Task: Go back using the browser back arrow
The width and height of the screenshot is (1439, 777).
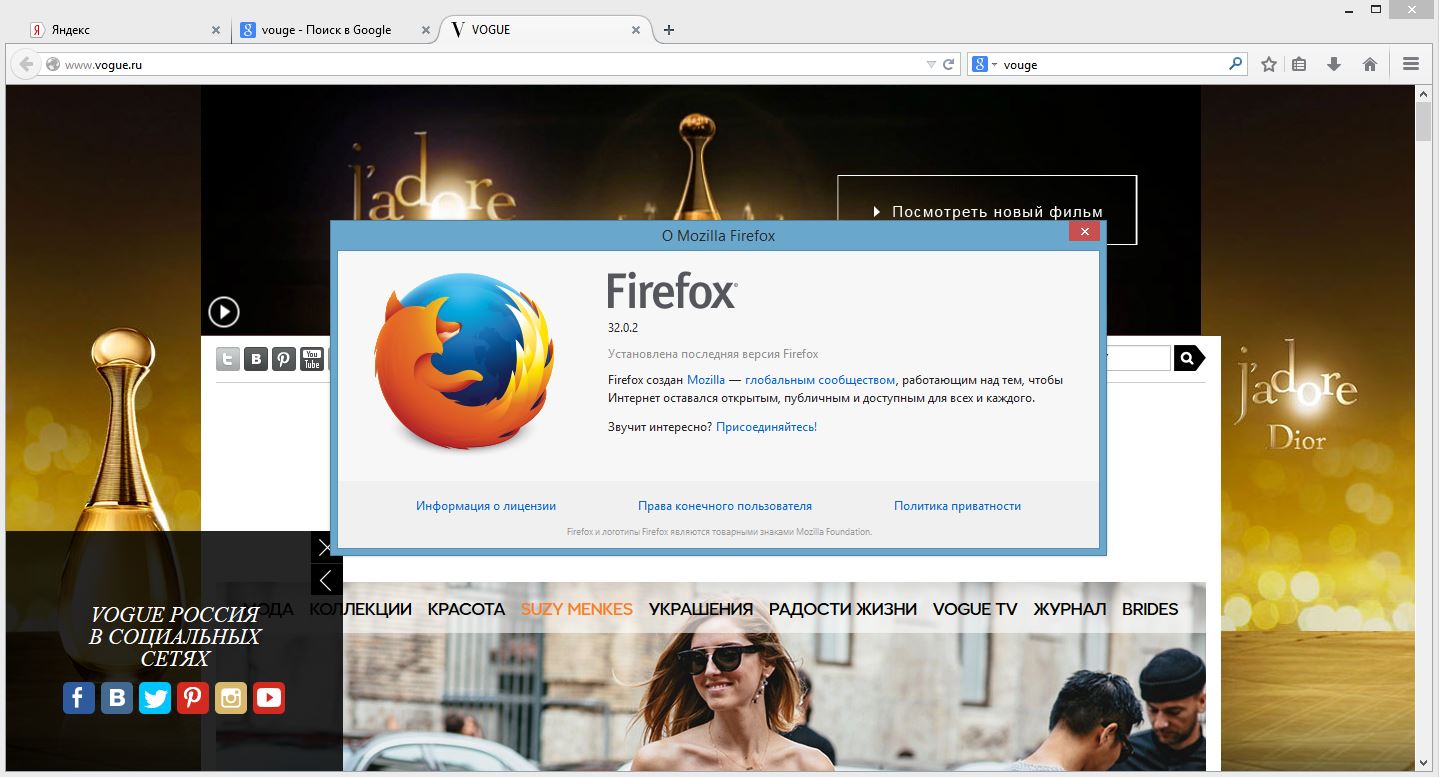Action: tap(27, 64)
